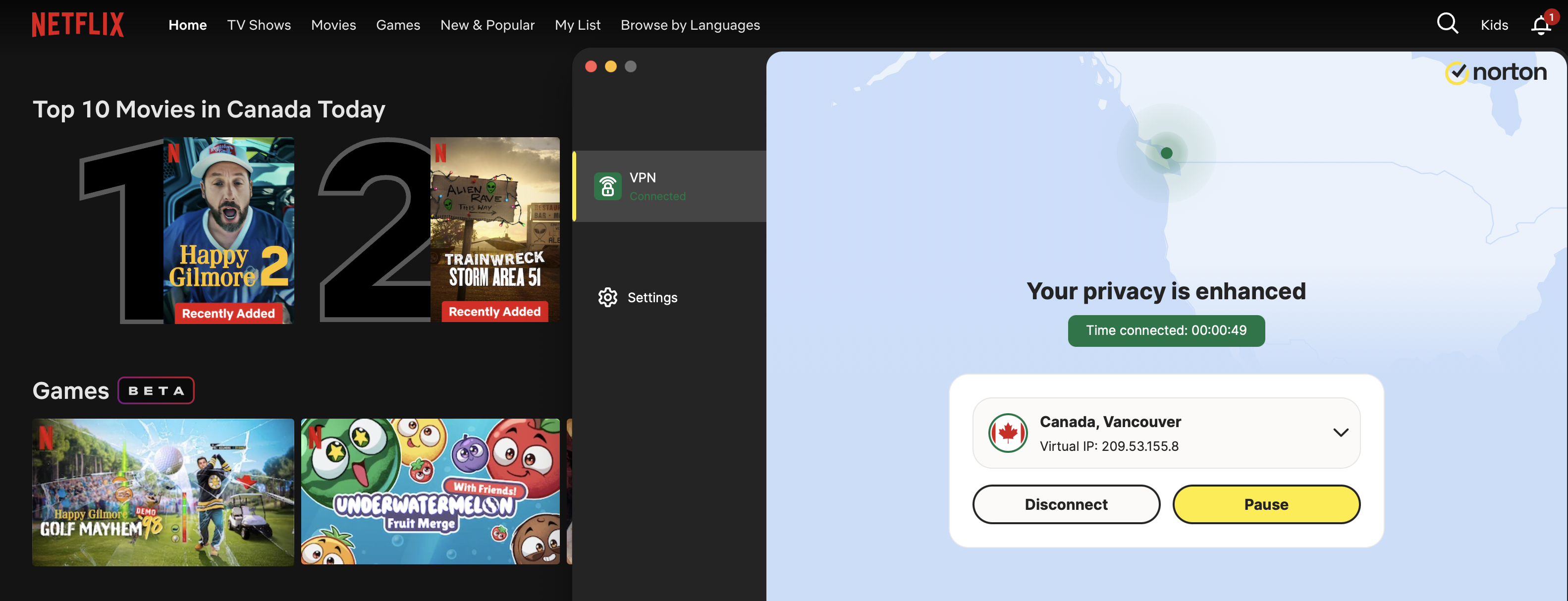Screen dimensions: 1568x601
Task: Open Underwatermelon Fruit Merge game
Action: click(x=430, y=491)
